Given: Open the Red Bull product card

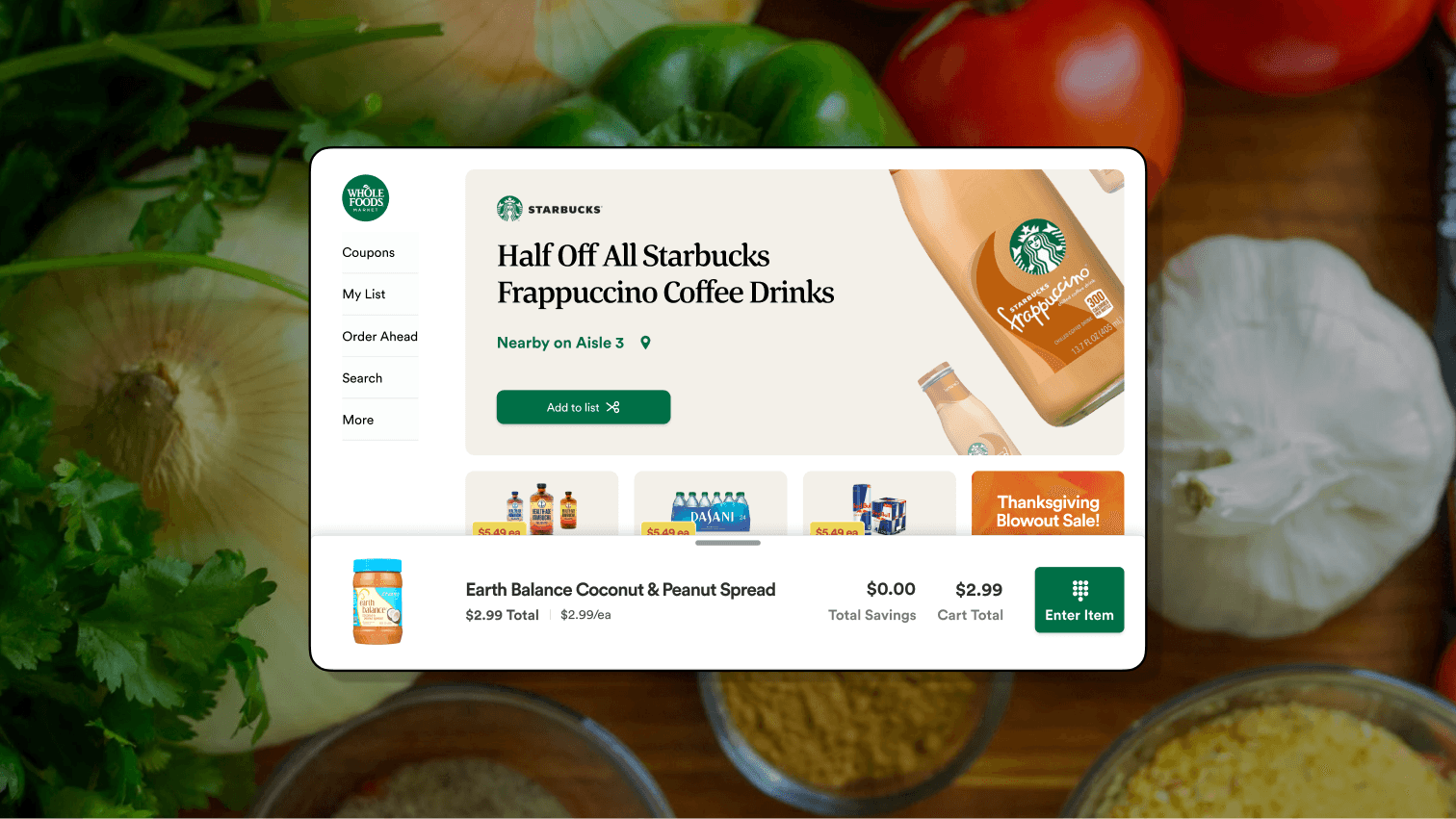Looking at the screenshot, I should 879,503.
